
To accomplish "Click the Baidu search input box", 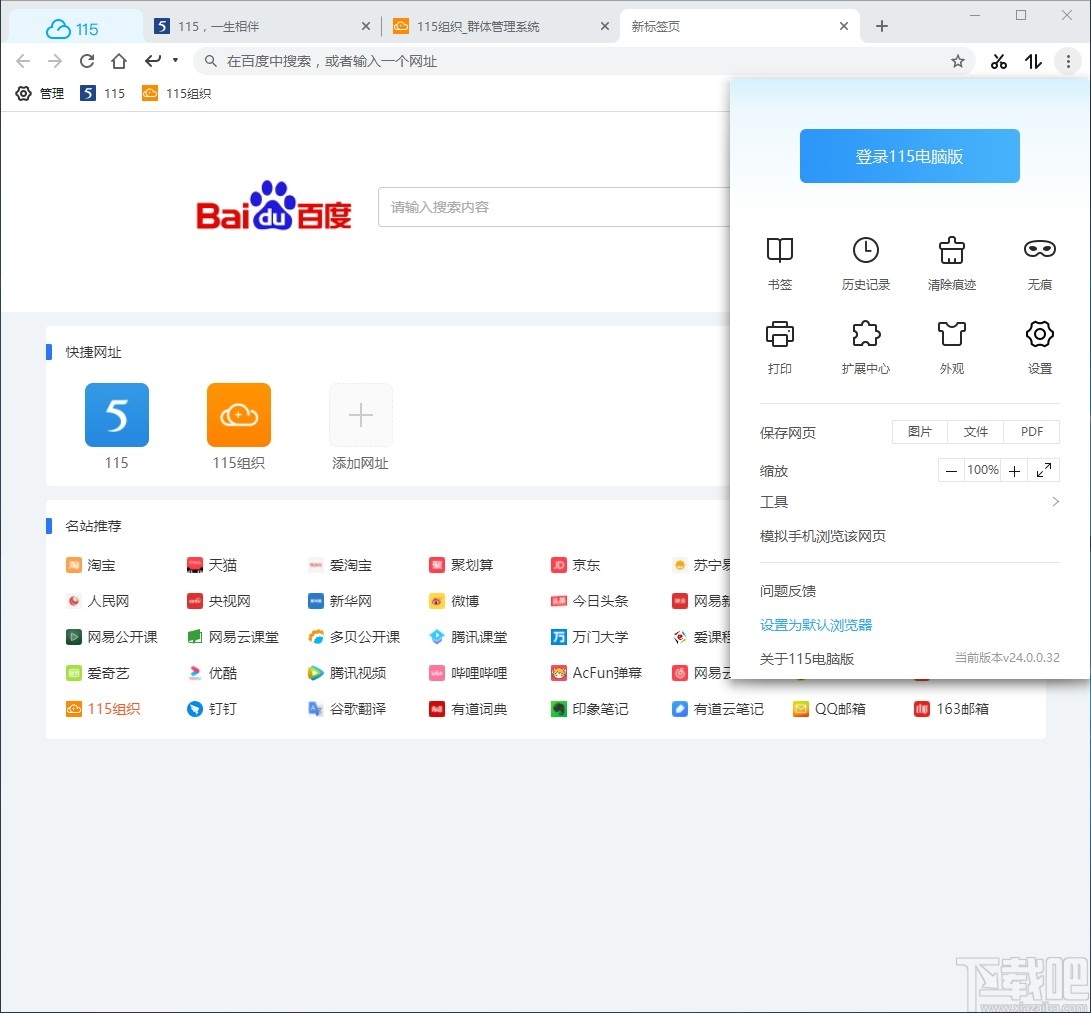I will 554,207.
